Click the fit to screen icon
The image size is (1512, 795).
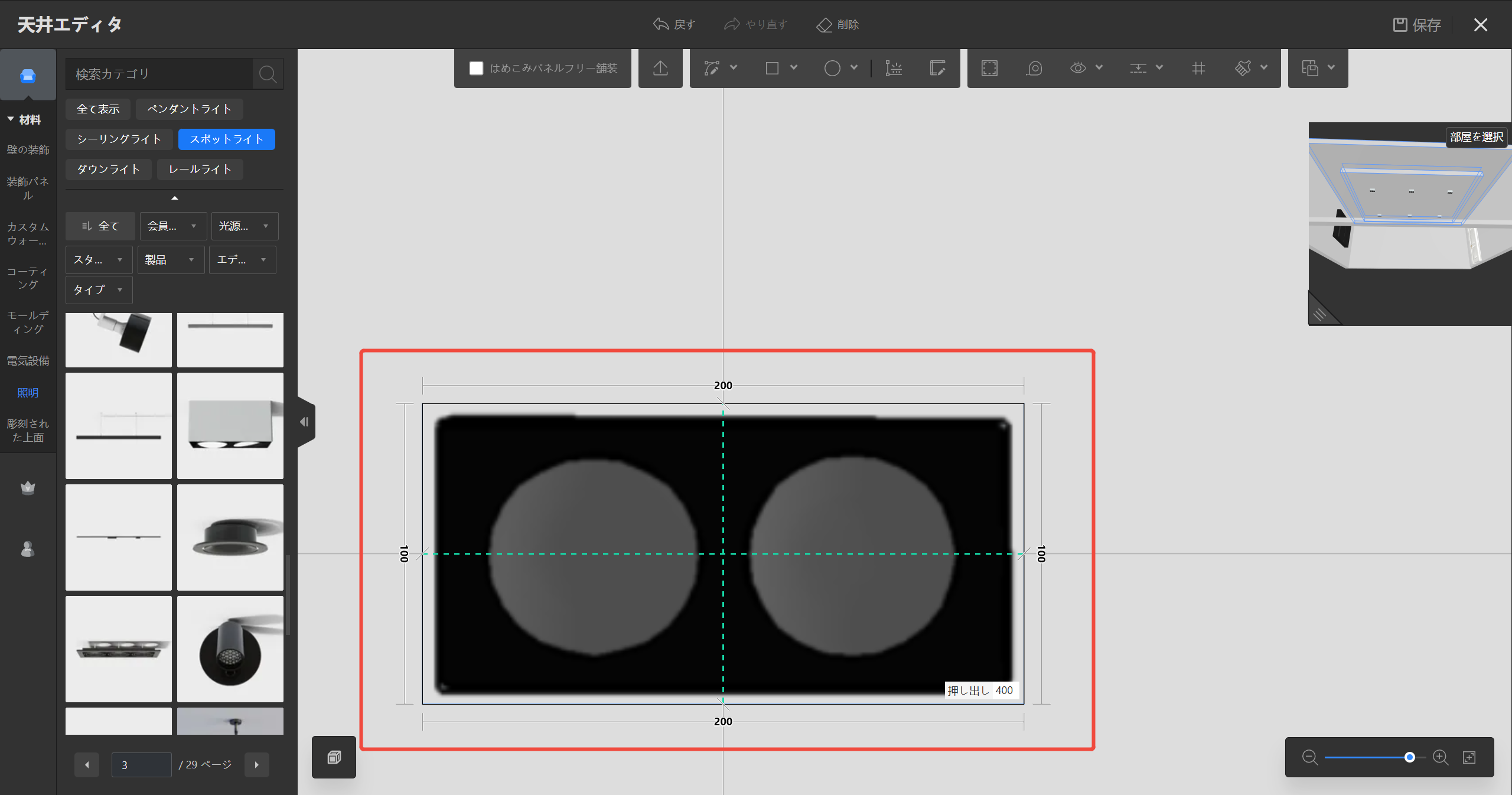point(1469,757)
